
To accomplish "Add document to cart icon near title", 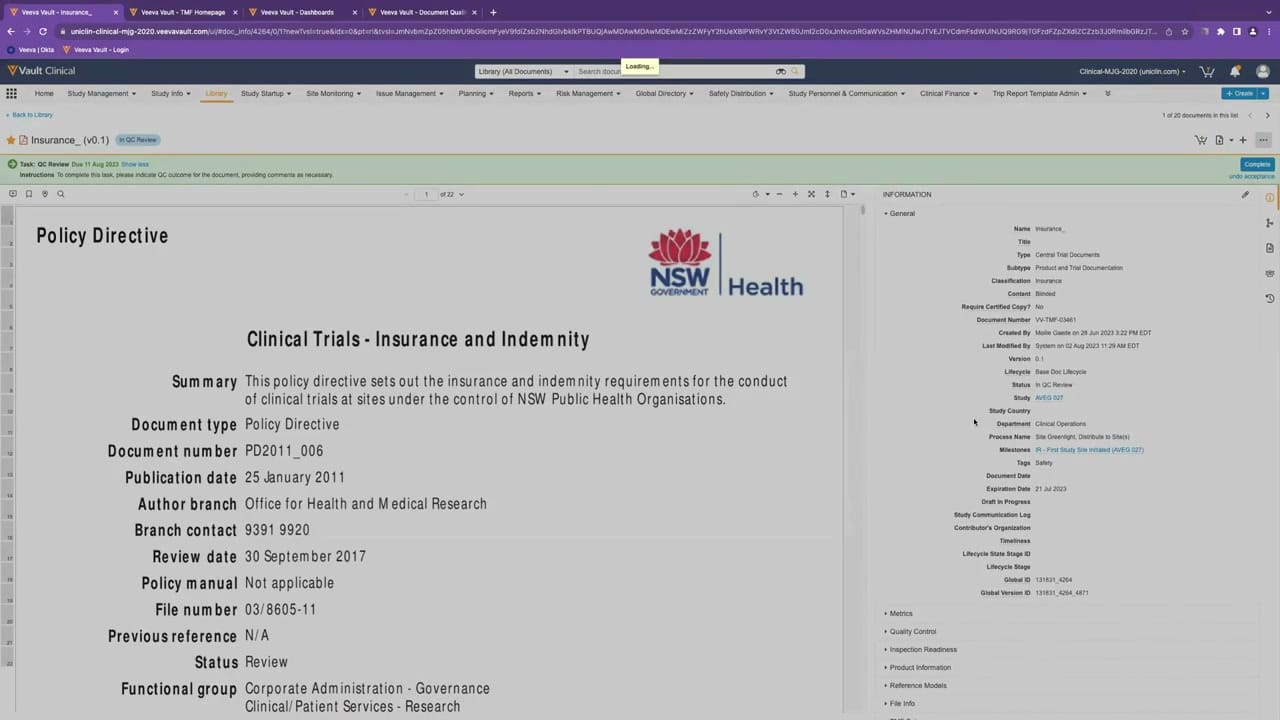I will click(1201, 140).
